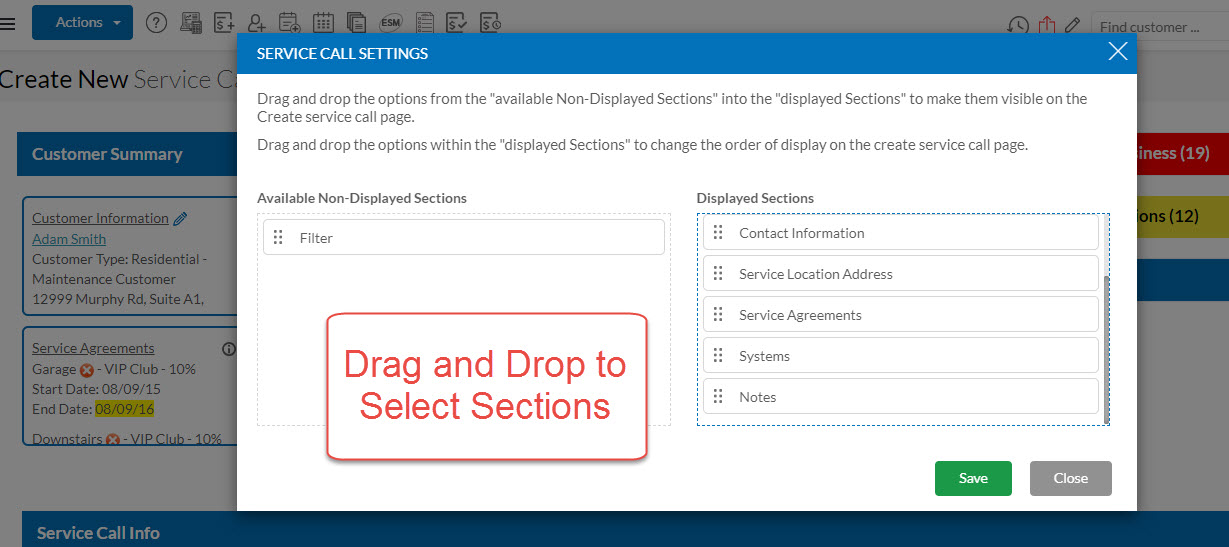Select the Contact Information section
Image resolution: width=1229 pixels, height=547 pixels.
click(x=901, y=232)
